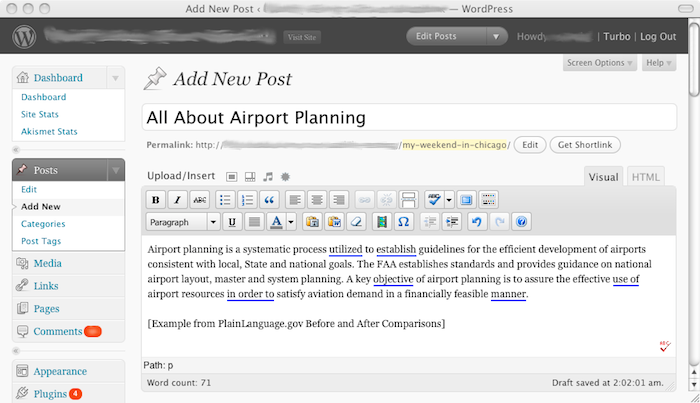
Task: Align text right
Action: click(x=339, y=200)
